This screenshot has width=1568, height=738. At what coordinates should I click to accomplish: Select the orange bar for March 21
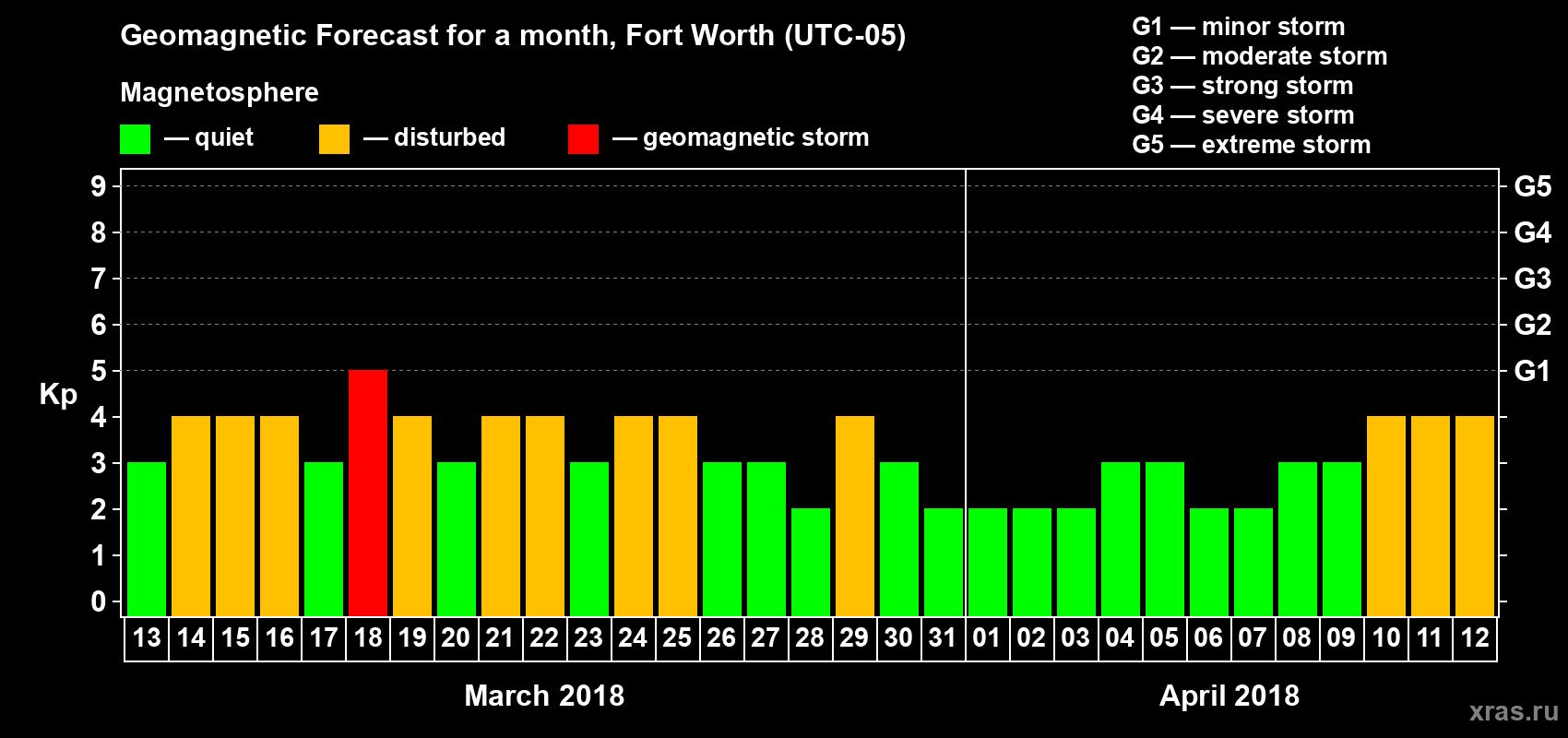click(501, 517)
